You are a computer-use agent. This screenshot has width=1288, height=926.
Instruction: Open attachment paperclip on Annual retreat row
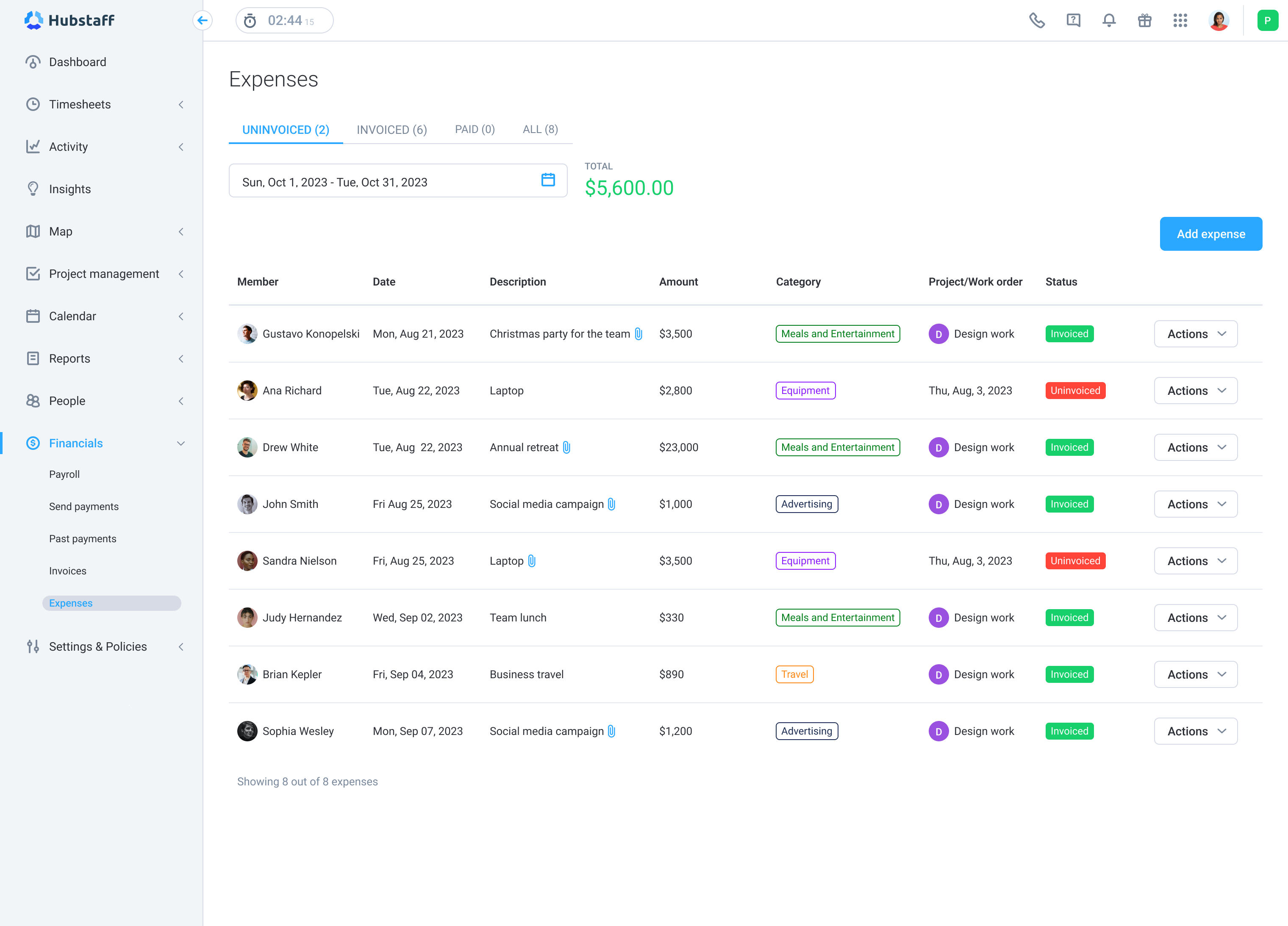click(566, 447)
